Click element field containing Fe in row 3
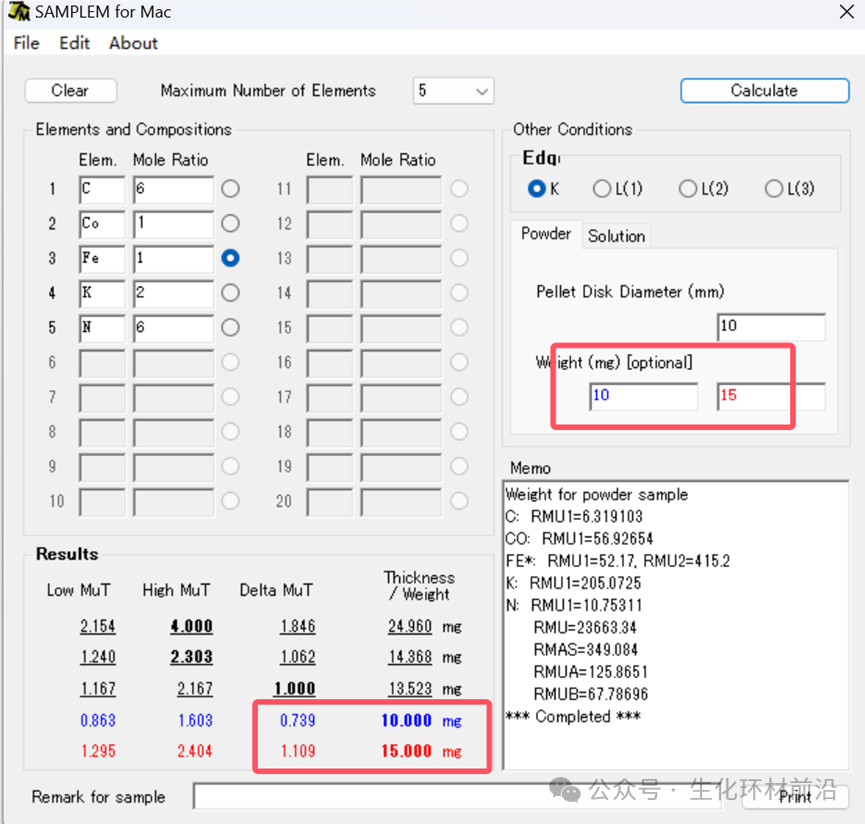 tap(102, 259)
